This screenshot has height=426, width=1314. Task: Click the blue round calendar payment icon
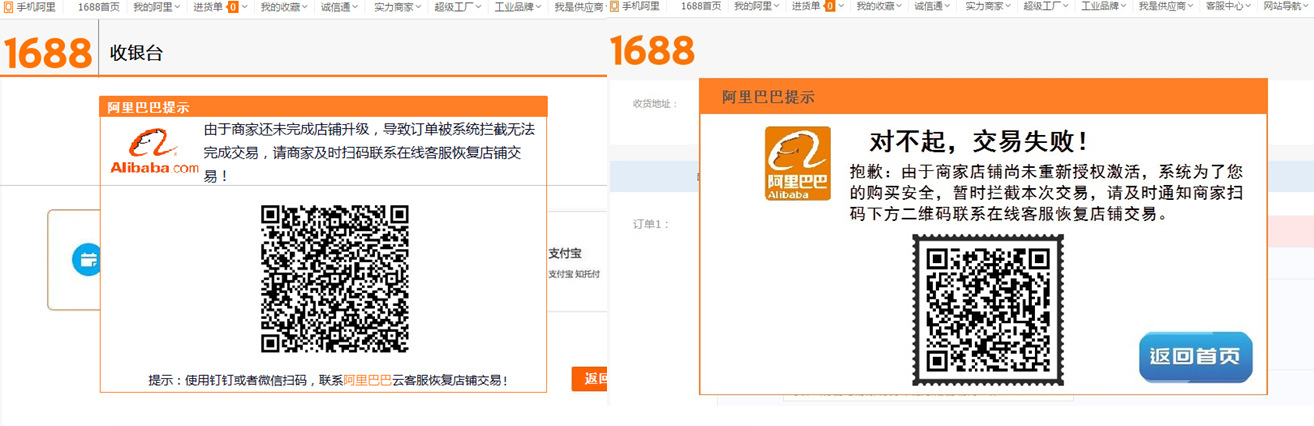87,260
